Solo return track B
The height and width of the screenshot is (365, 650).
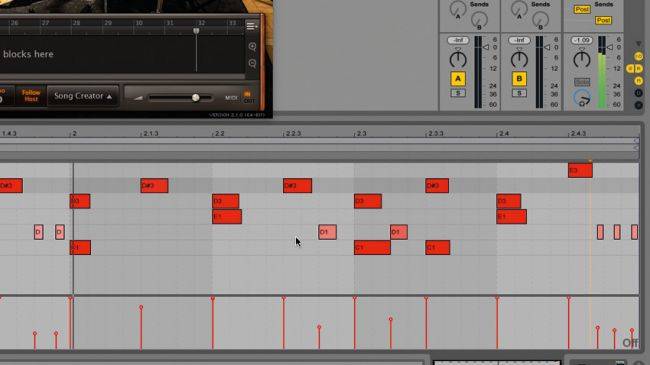tap(519, 93)
